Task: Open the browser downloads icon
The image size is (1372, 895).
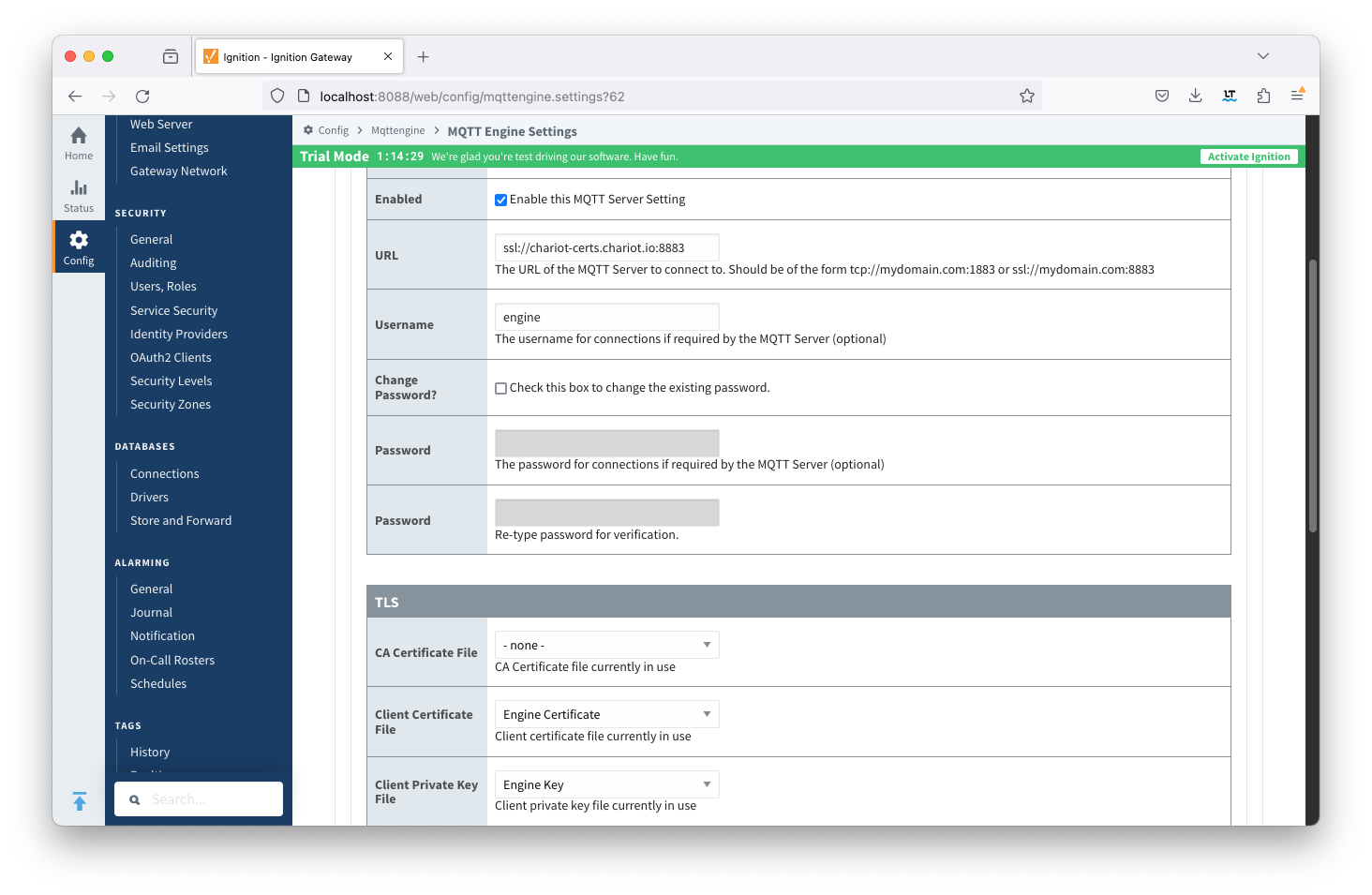Action: tap(1196, 96)
